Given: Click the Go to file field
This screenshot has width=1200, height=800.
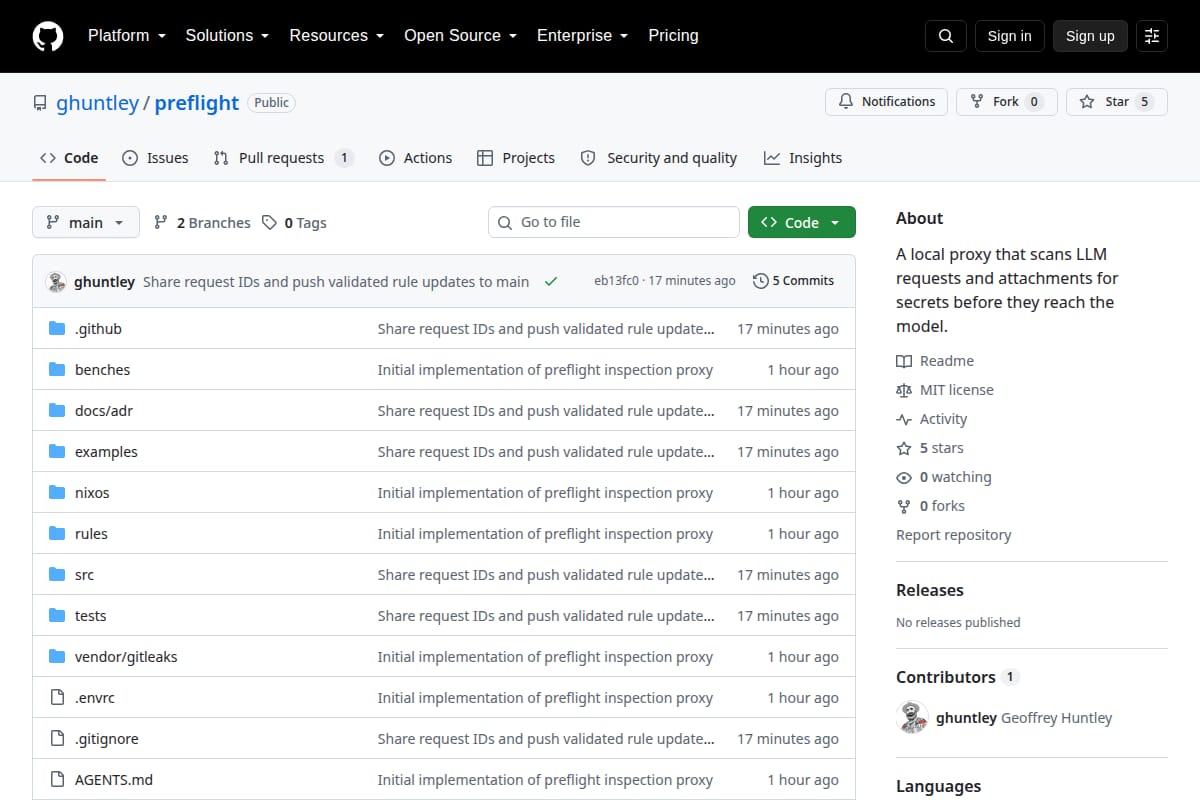Looking at the screenshot, I should tap(614, 222).
